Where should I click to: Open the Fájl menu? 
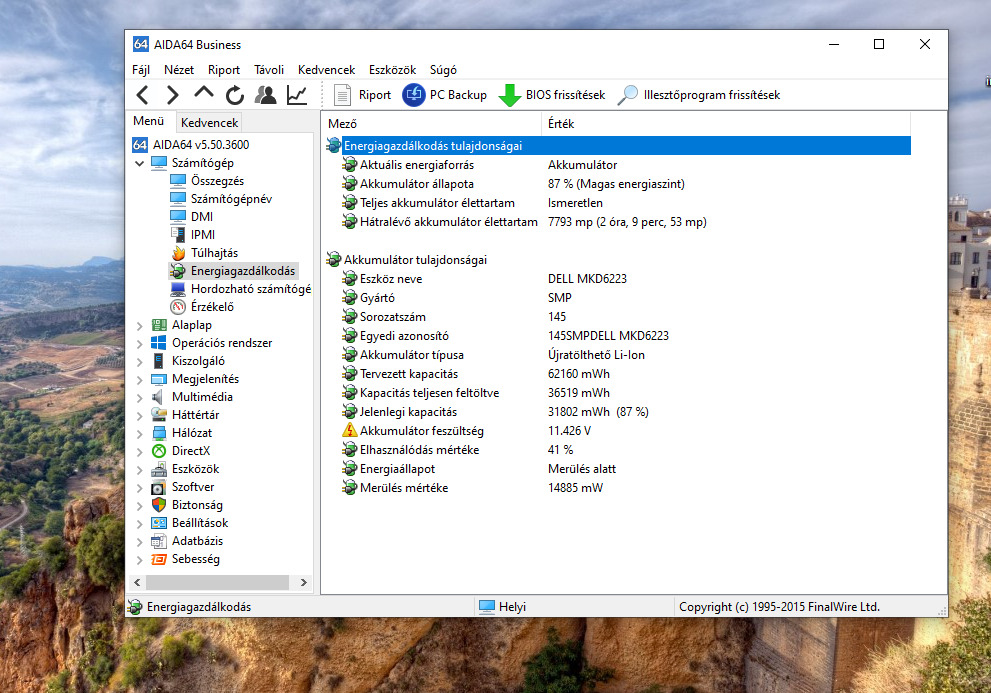click(141, 70)
